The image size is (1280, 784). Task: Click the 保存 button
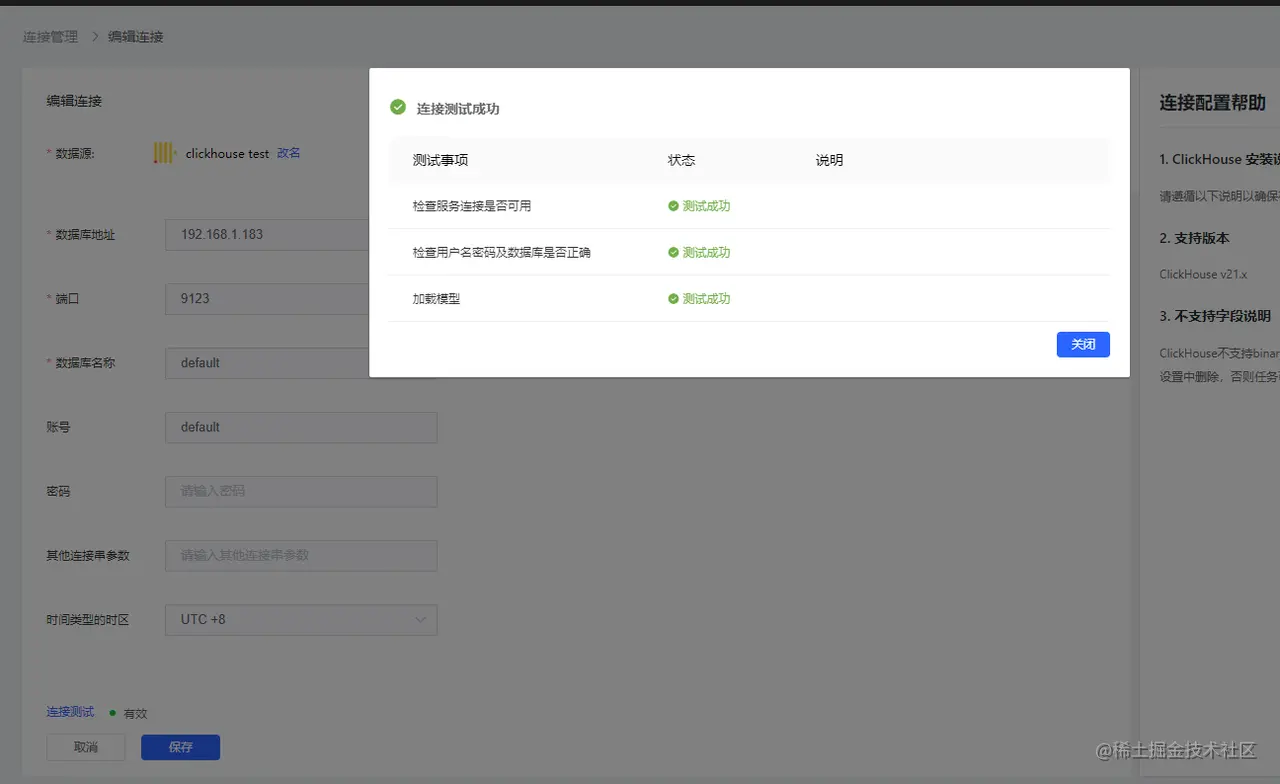pos(180,747)
